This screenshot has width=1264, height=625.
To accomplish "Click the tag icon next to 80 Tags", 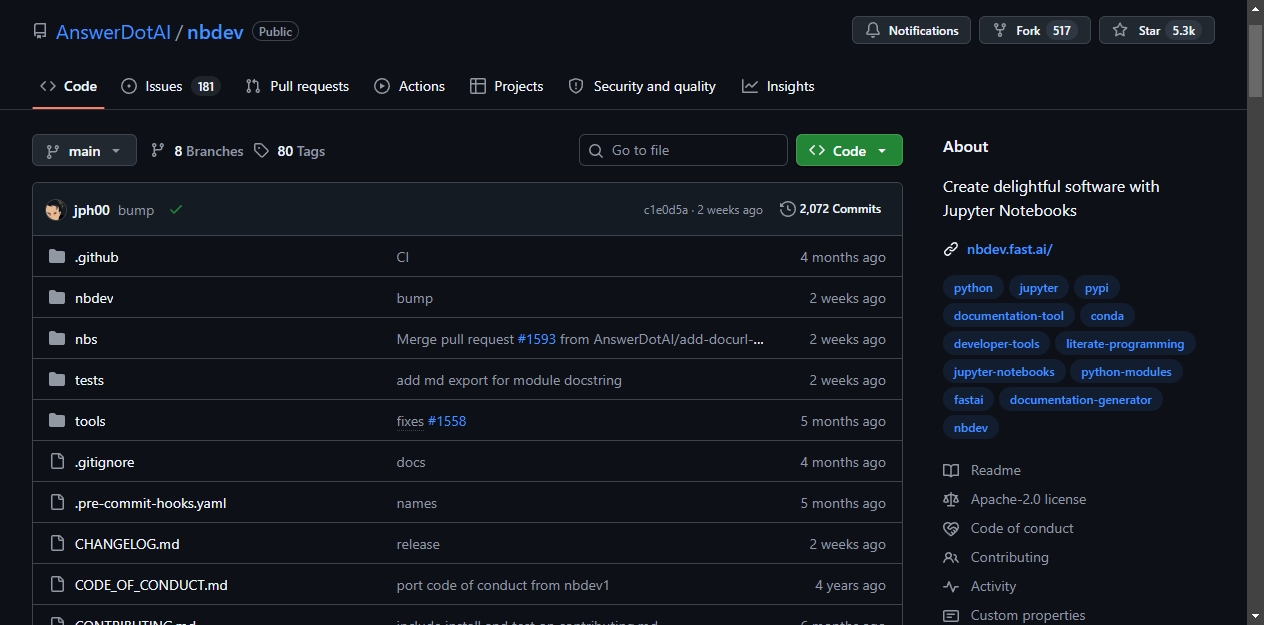I will point(261,150).
